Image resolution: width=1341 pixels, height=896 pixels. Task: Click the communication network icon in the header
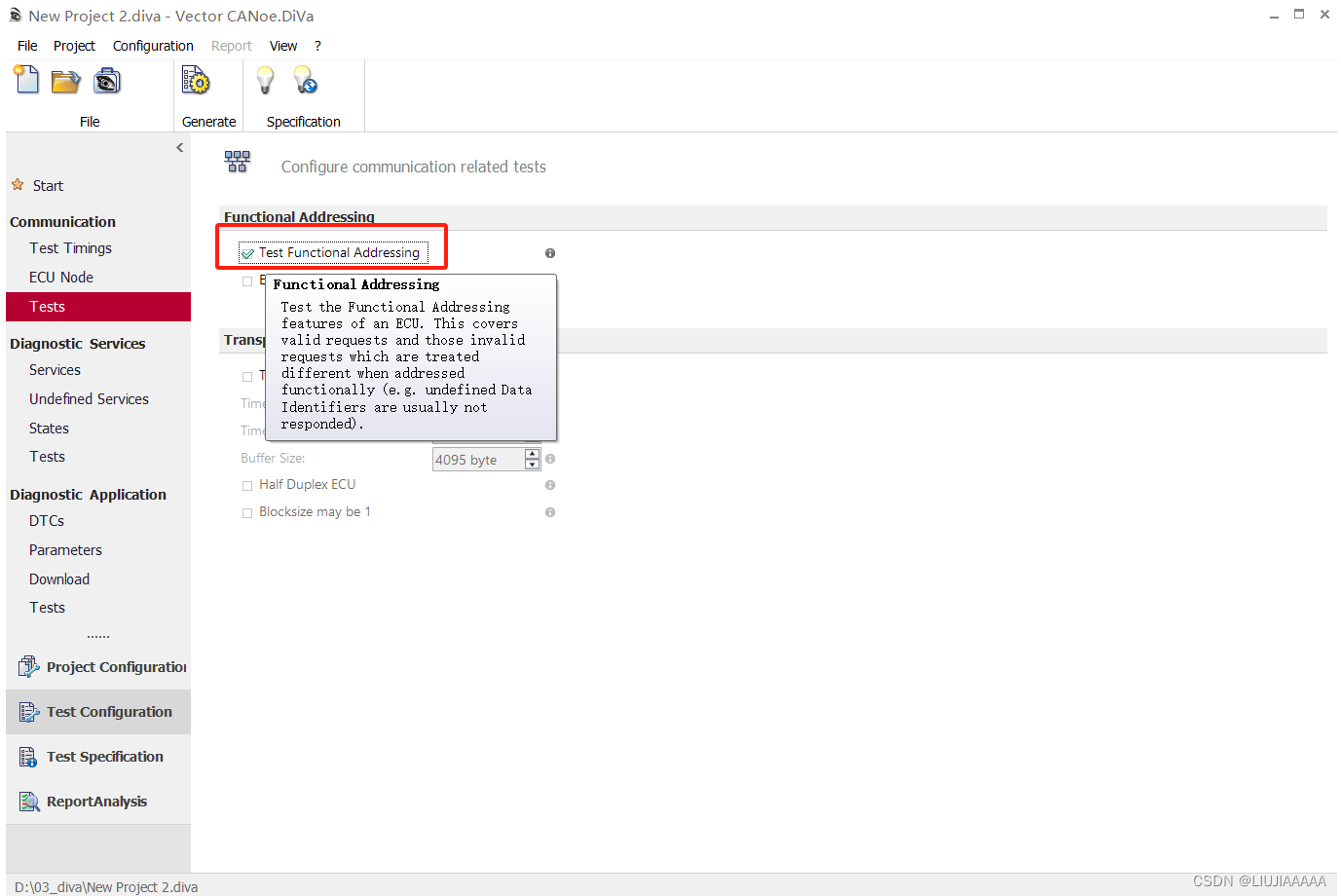pos(237,162)
